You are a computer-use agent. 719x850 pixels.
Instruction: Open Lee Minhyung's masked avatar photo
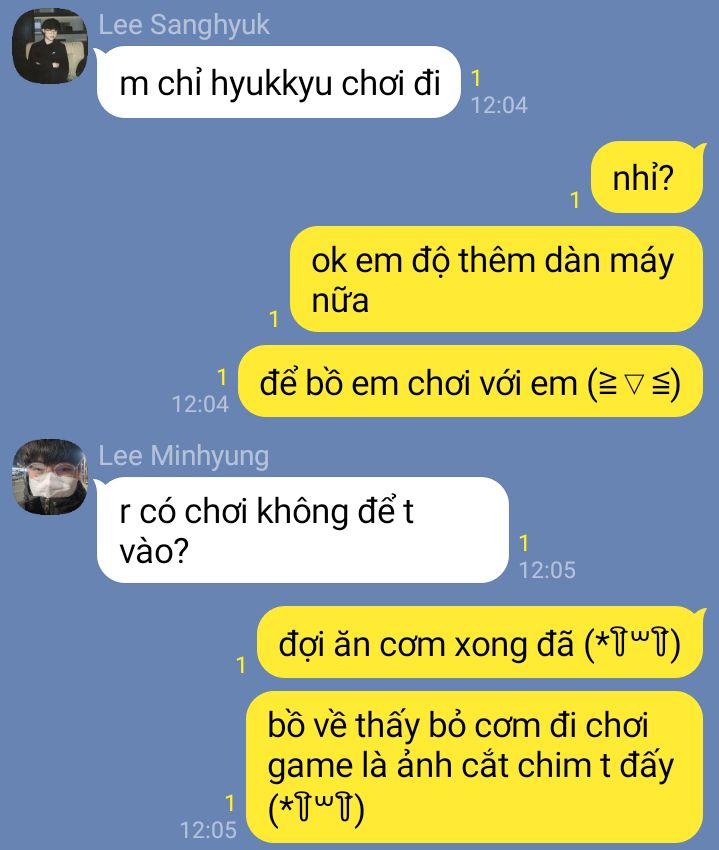(50, 477)
